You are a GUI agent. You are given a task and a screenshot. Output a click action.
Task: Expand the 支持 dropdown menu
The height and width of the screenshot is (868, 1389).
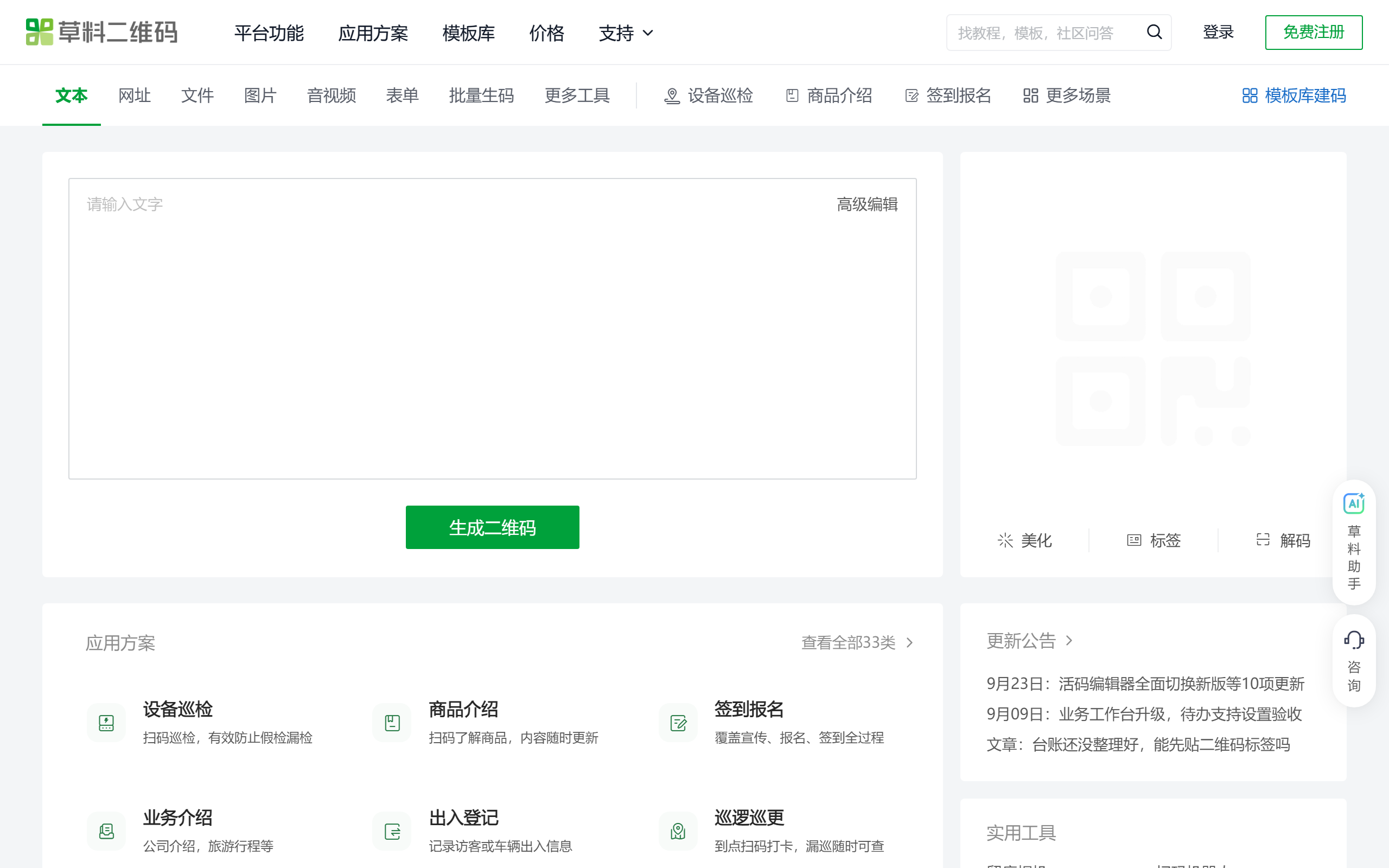626,33
